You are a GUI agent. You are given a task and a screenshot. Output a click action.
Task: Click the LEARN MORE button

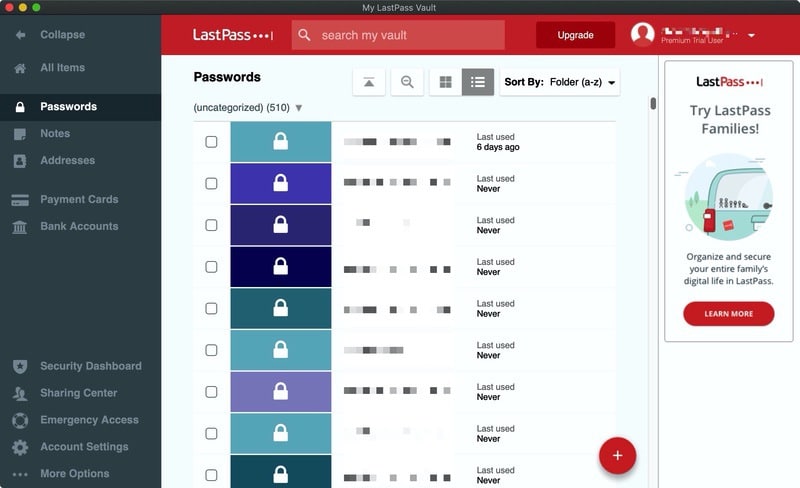click(729, 313)
